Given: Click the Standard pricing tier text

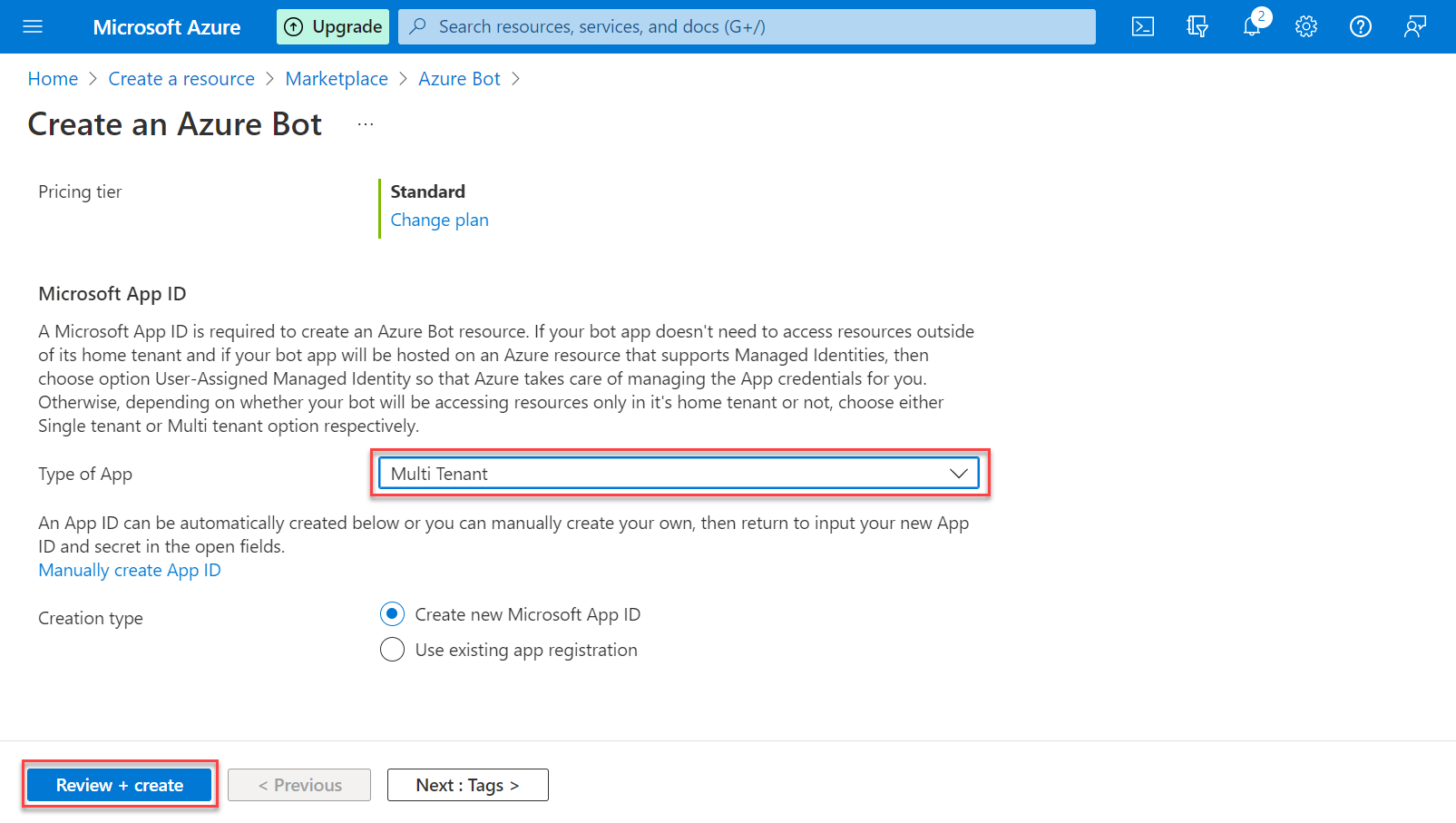Looking at the screenshot, I should 427,191.
